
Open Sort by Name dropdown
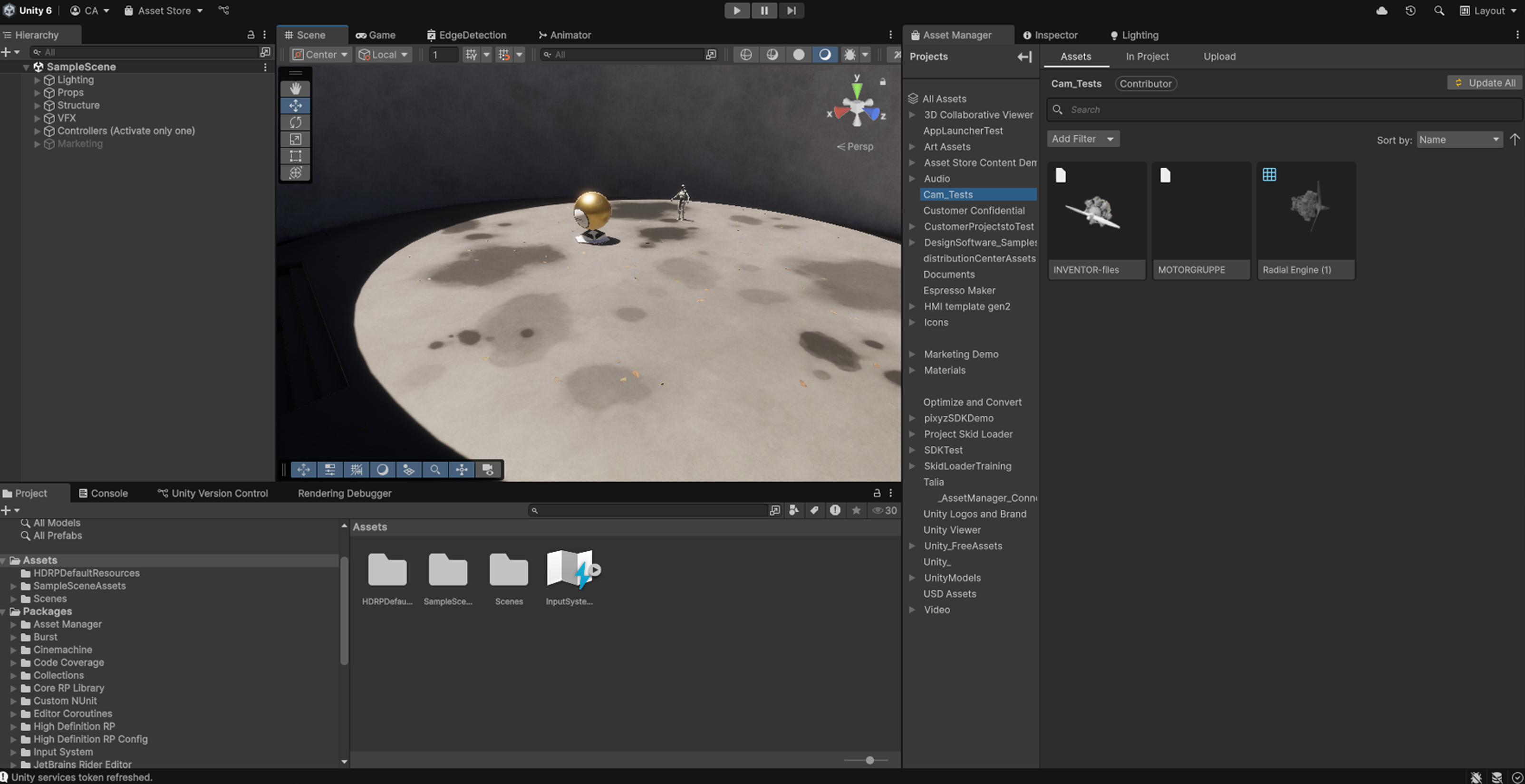point(1459,140)
